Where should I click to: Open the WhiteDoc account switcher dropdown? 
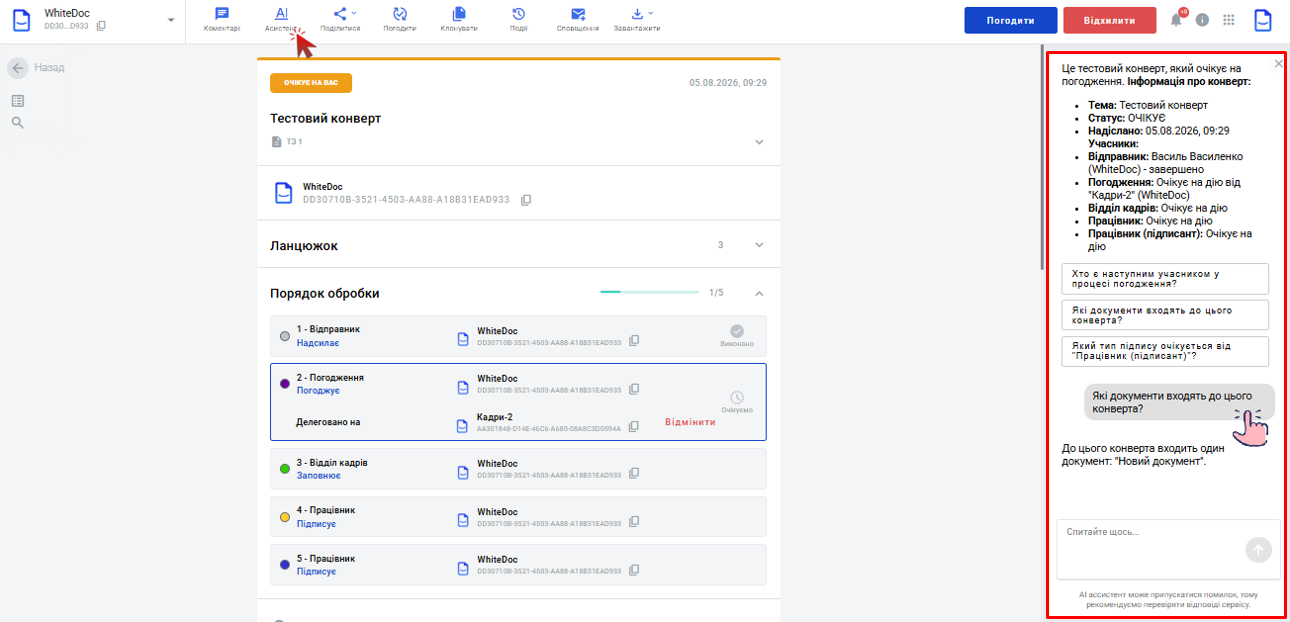coord(171,20)
